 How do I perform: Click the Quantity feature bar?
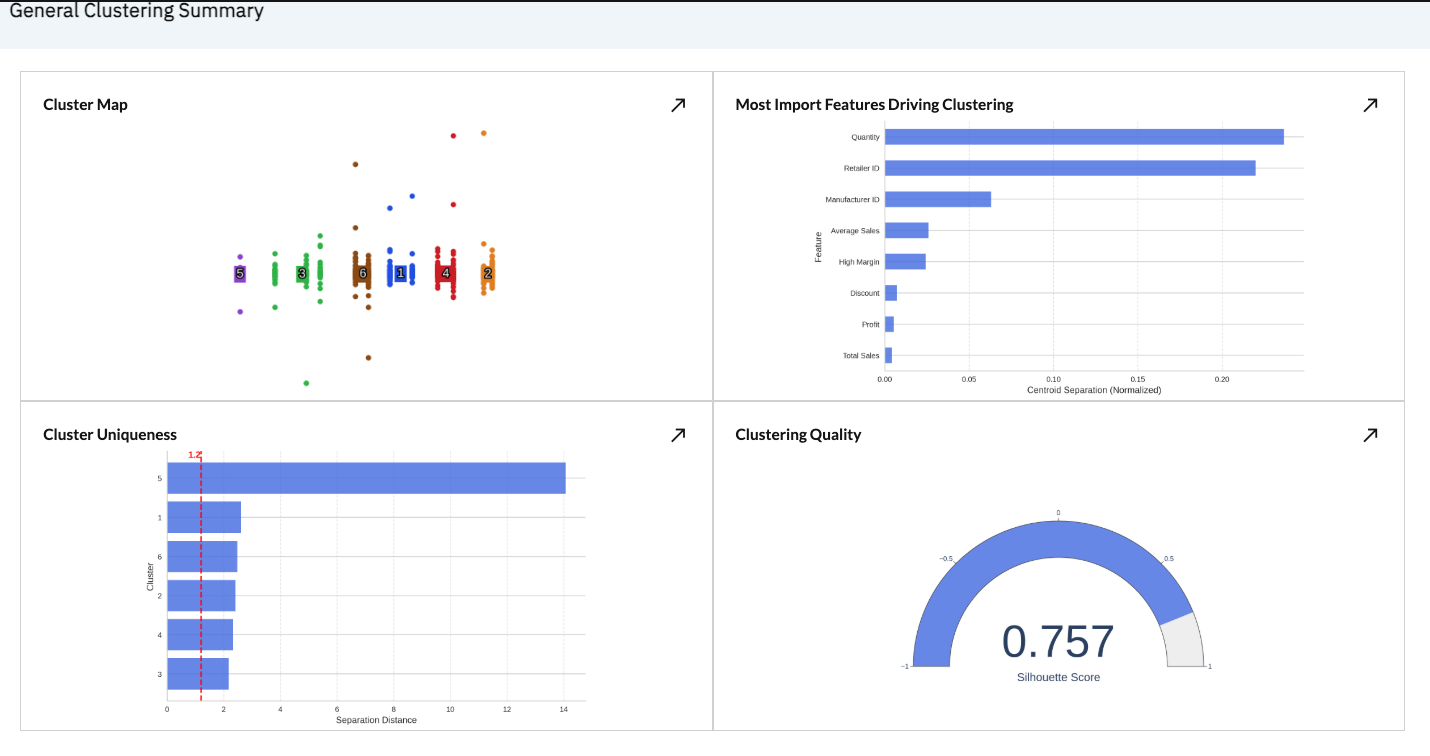click(x=1084, y=137)
